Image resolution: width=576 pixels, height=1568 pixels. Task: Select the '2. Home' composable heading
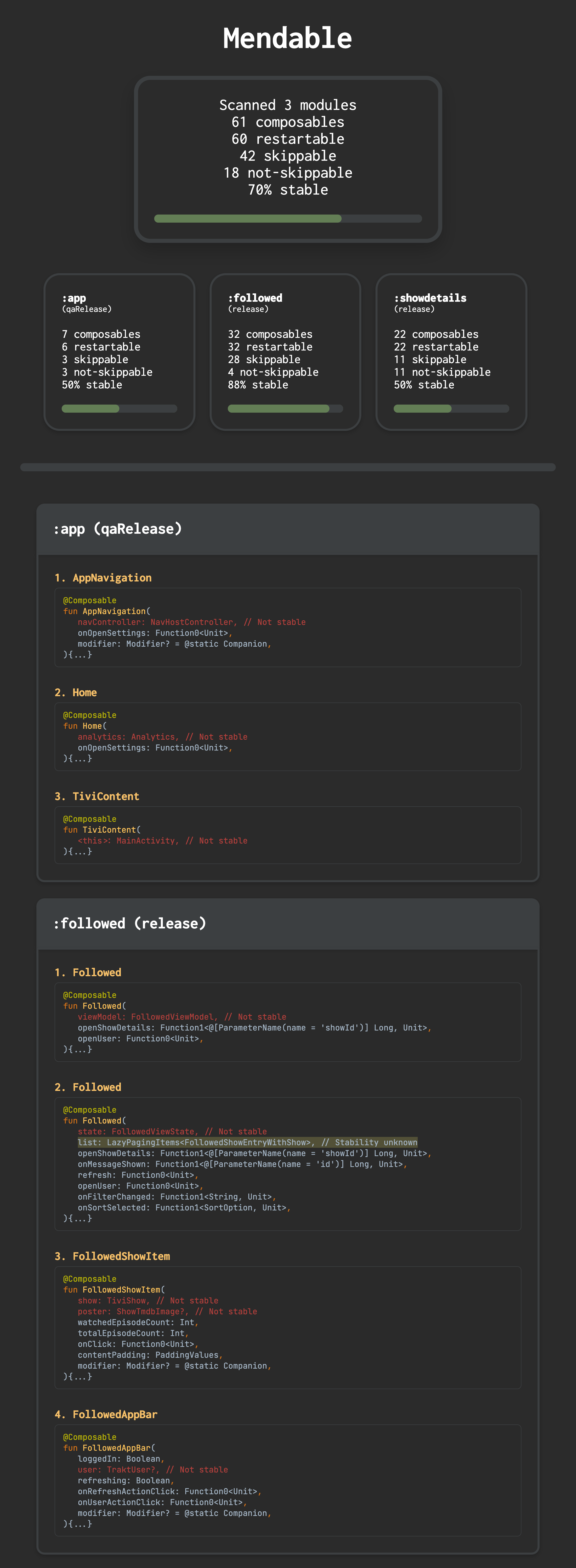click(76, 693)
